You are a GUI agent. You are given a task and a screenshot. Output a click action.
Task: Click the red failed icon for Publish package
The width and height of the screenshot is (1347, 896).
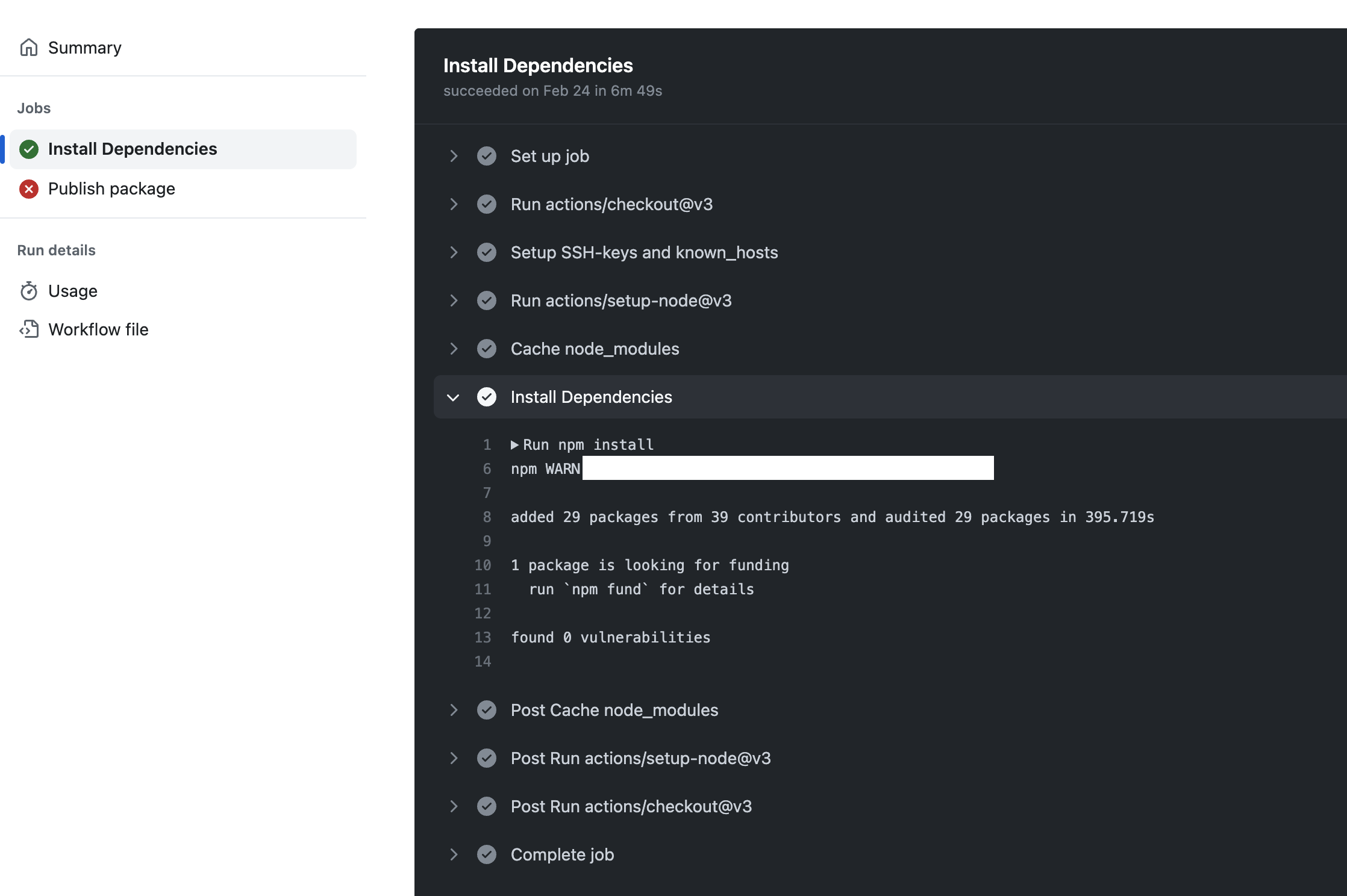(x=29, y=189)
